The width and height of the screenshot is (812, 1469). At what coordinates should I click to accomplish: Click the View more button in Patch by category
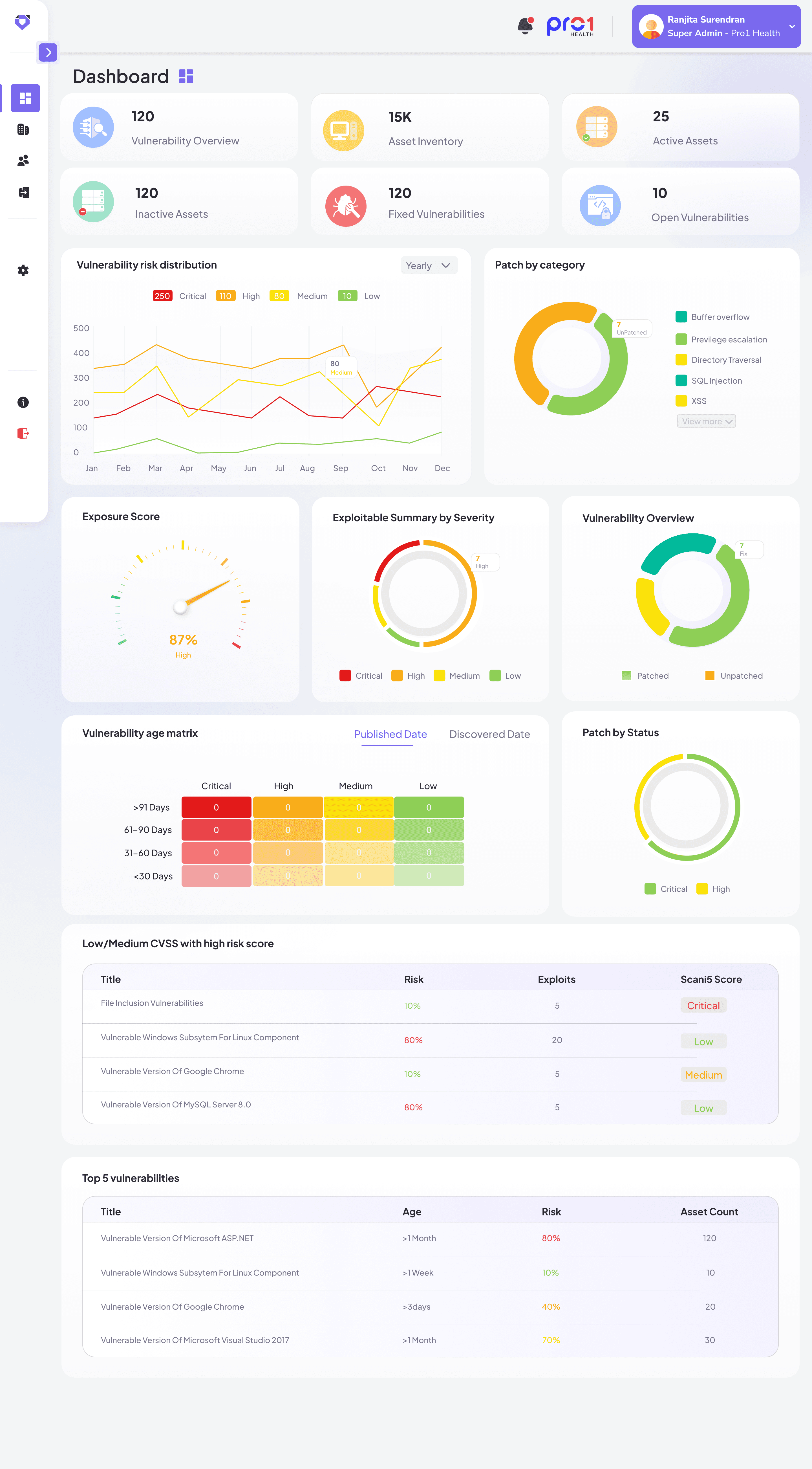(x=706, y=421)
